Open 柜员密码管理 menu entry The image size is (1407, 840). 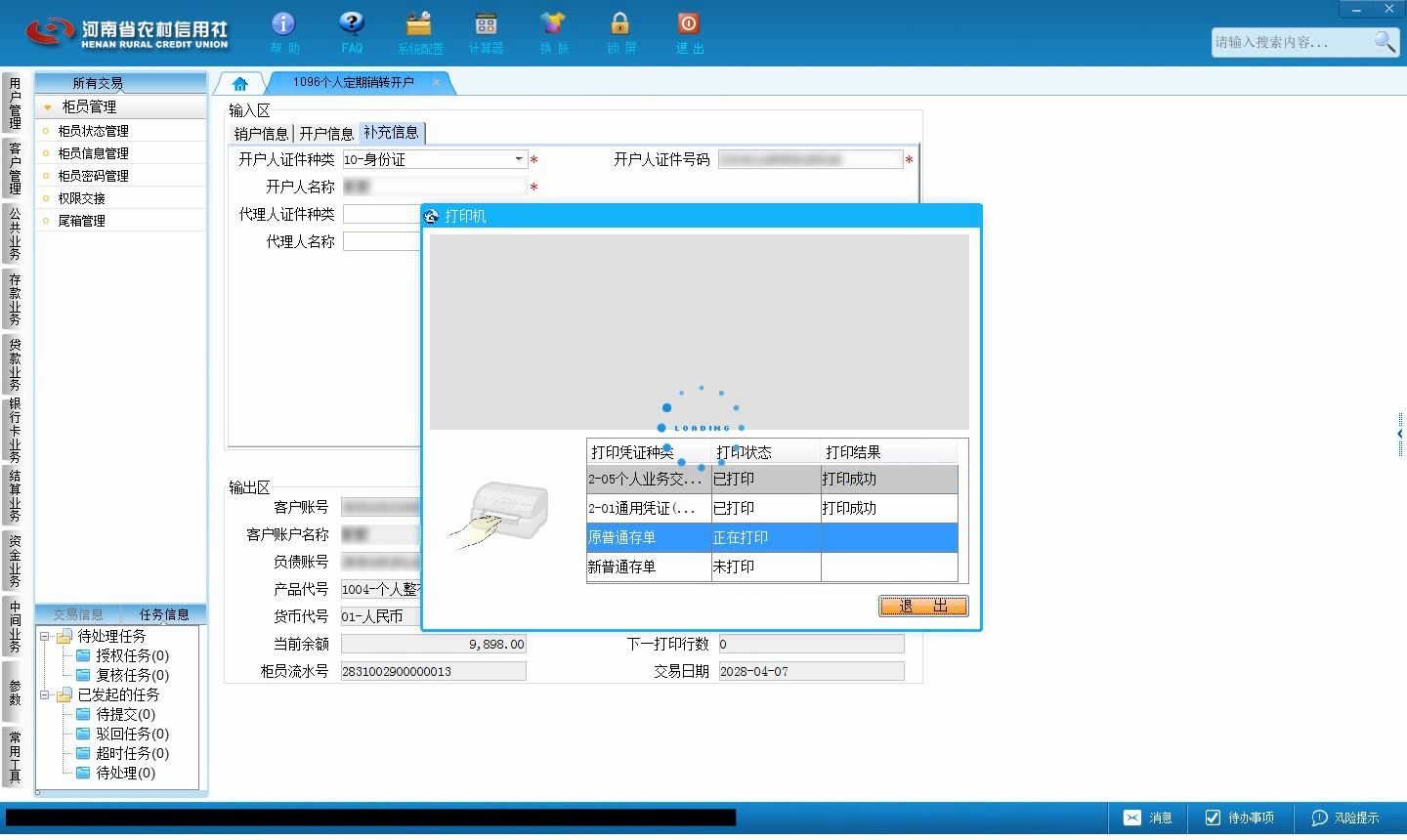point(93,176)
